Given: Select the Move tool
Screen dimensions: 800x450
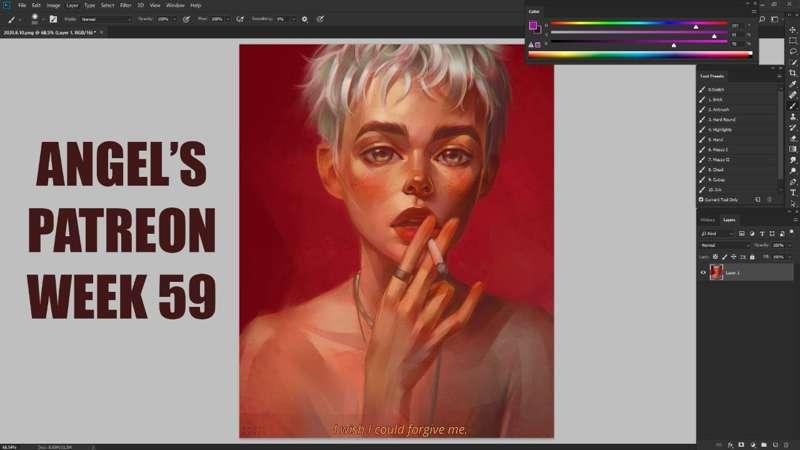Looking at the screenshot, I should tap(792, 30).
